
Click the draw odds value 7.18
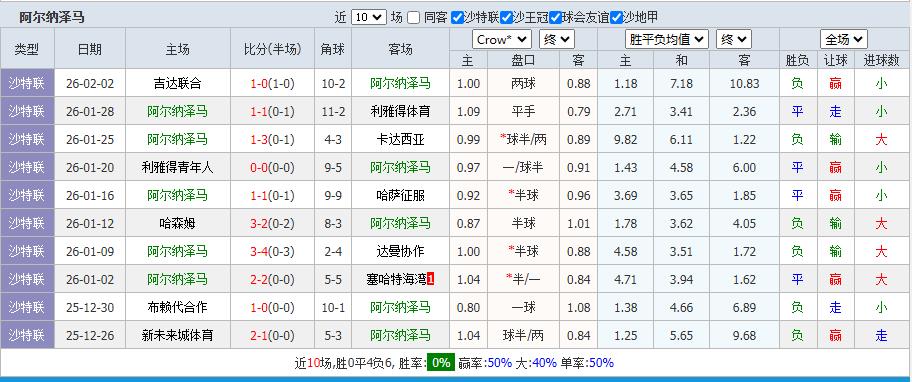[x=681, y=84]
